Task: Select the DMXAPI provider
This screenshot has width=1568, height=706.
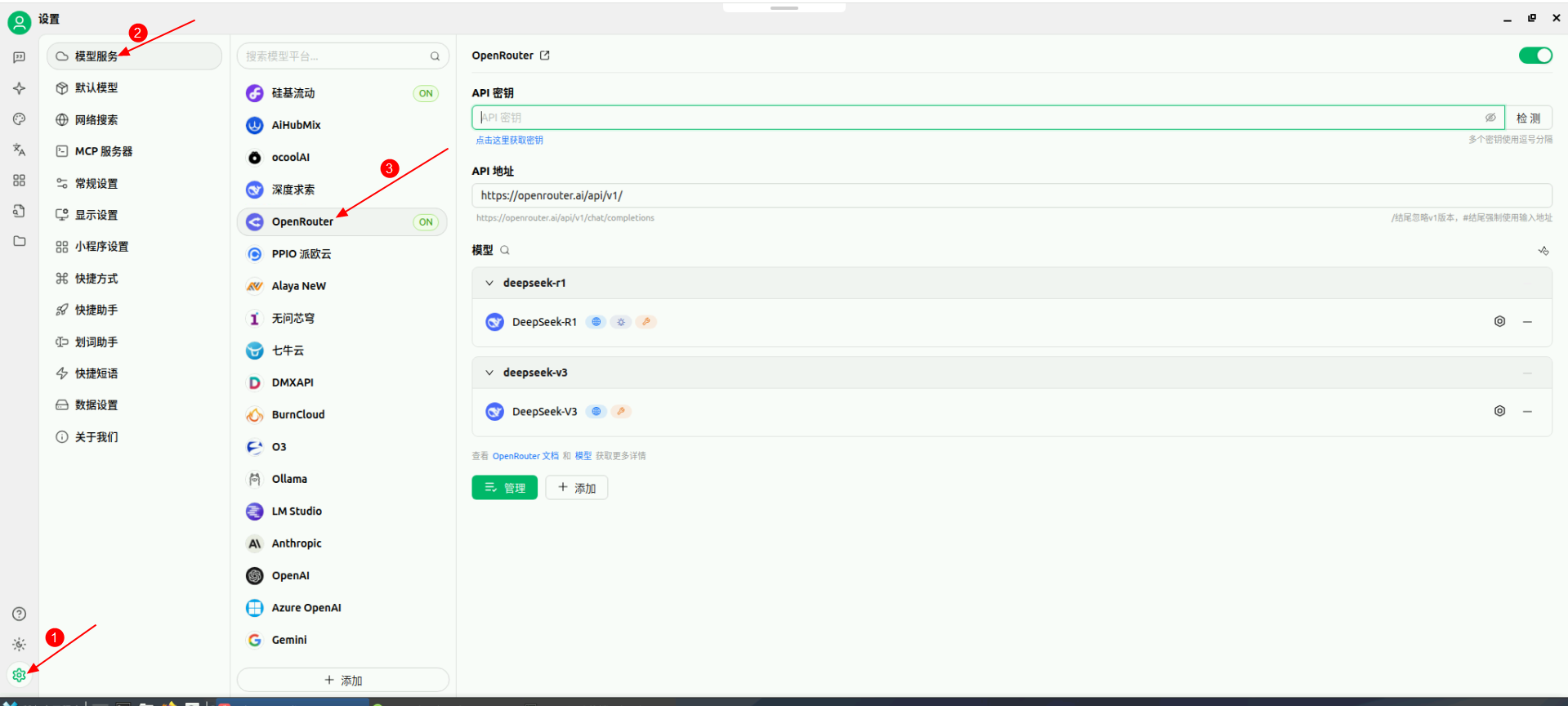Action: (x=342, y=382)
